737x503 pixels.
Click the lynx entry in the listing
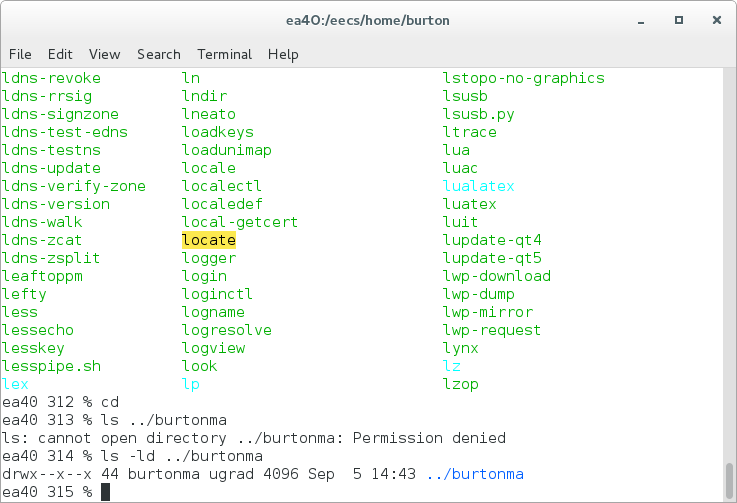[460, 348]
